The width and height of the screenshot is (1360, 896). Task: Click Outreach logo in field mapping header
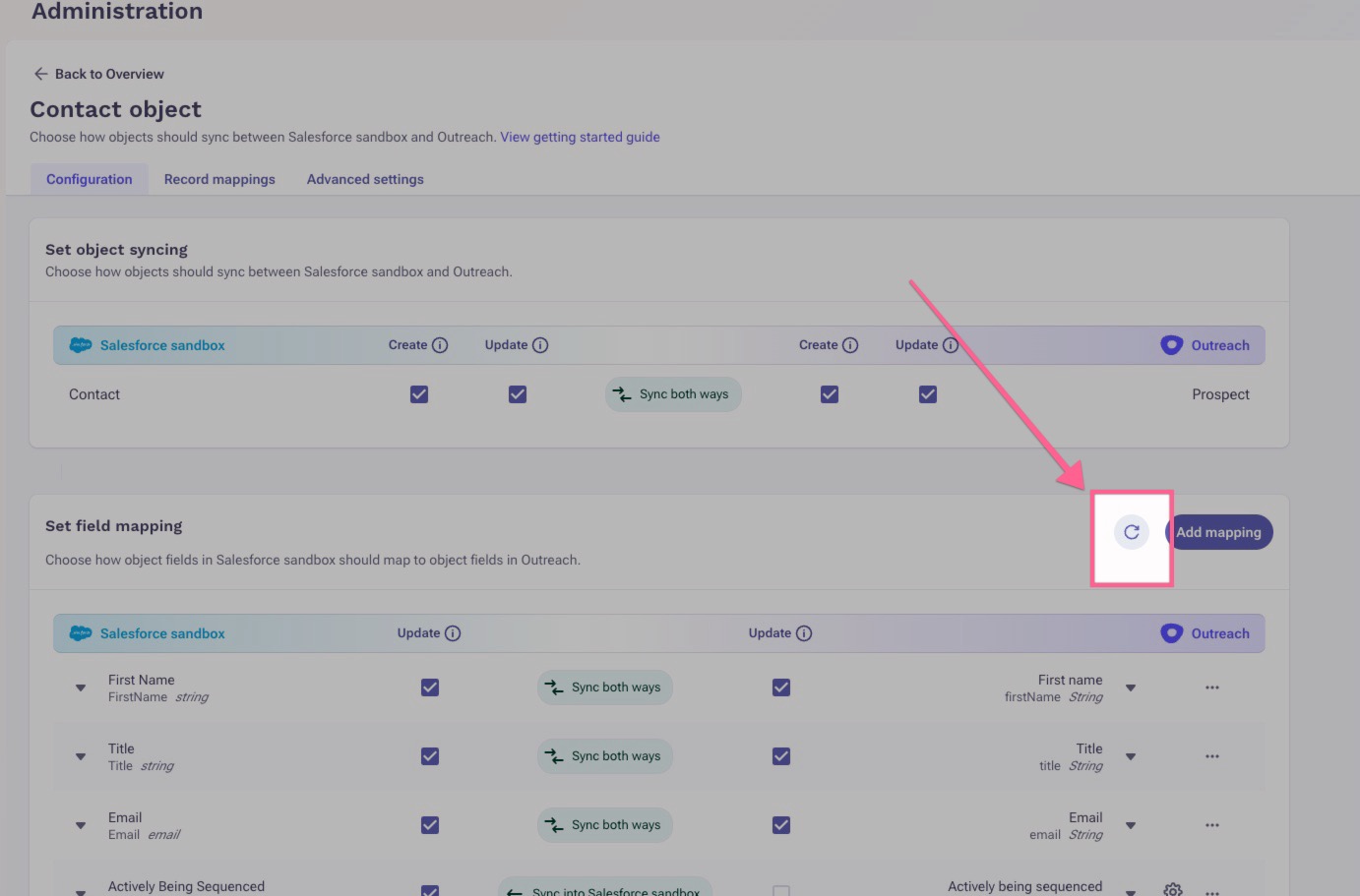[x=1171, y=633]
